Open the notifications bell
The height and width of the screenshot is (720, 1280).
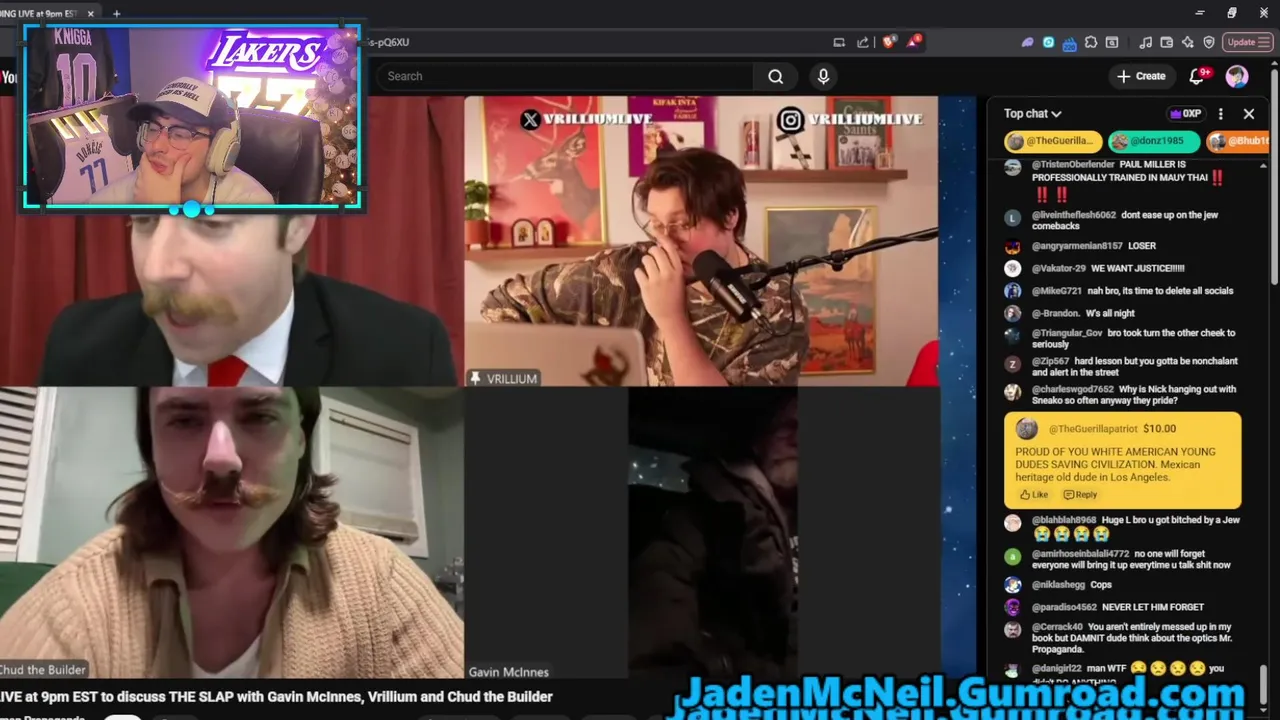pyautogui.click(x=1197, y=76)
